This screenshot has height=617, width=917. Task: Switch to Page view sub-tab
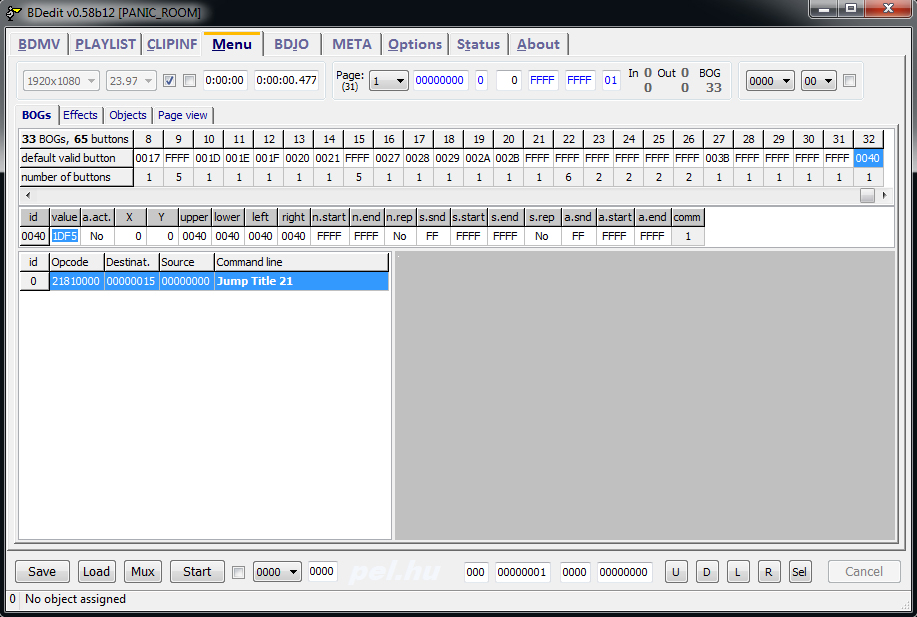click(x=182, y=115)
